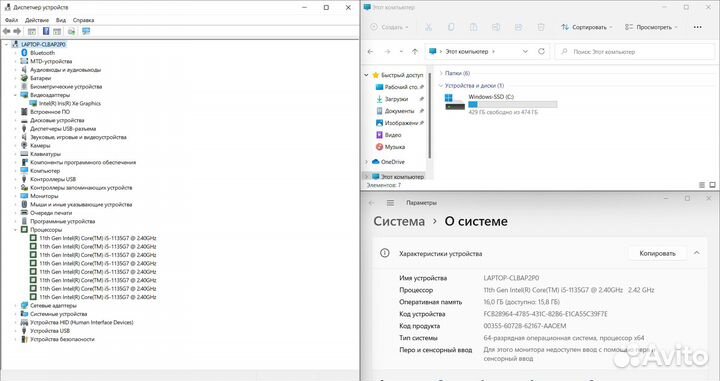The width and height of the screenshot is (720, 381).
Task: Click the Back arrow in Device Manager toolbar
Action: pos(6,31)
